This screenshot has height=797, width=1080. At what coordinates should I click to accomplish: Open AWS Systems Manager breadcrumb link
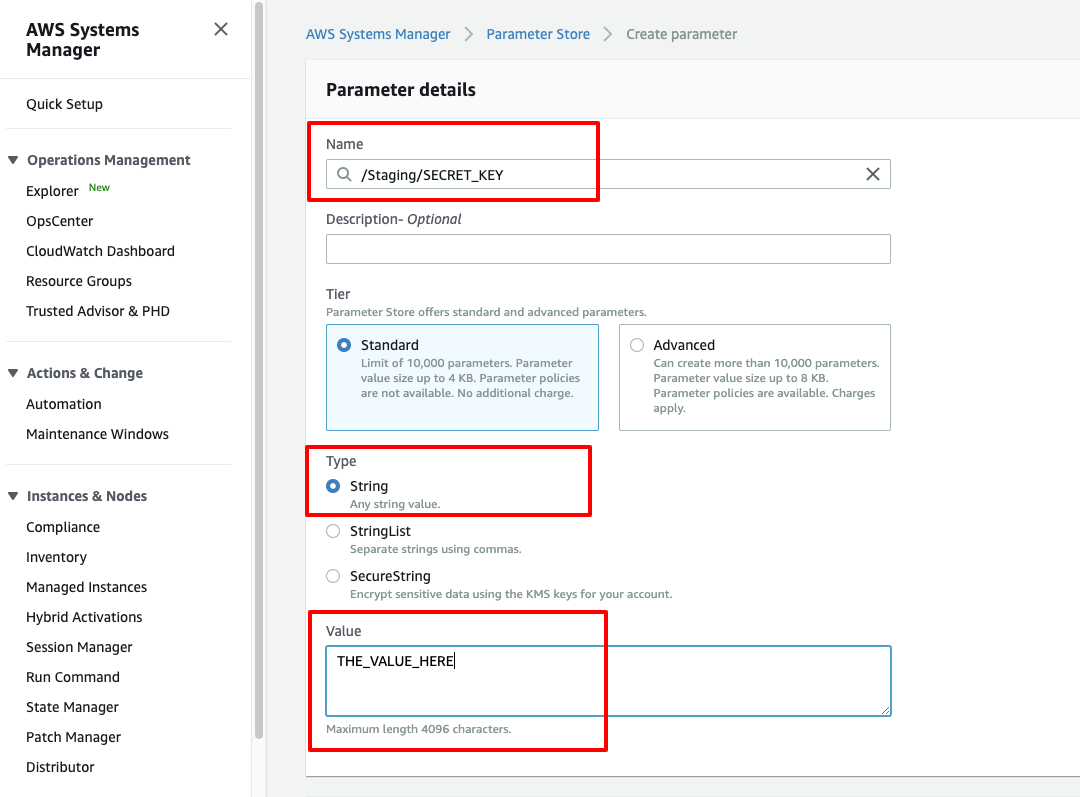click(378, 34)
